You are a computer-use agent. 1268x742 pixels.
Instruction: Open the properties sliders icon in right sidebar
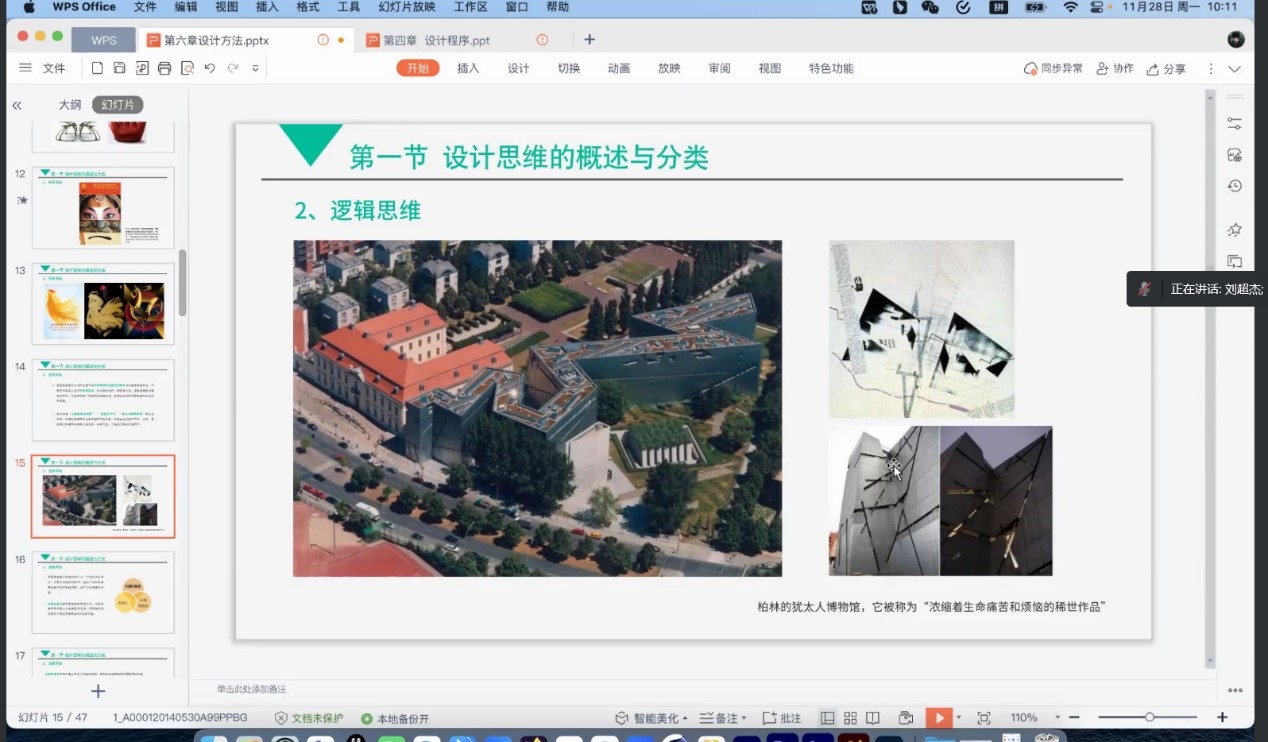click(x=1235, y=123)
